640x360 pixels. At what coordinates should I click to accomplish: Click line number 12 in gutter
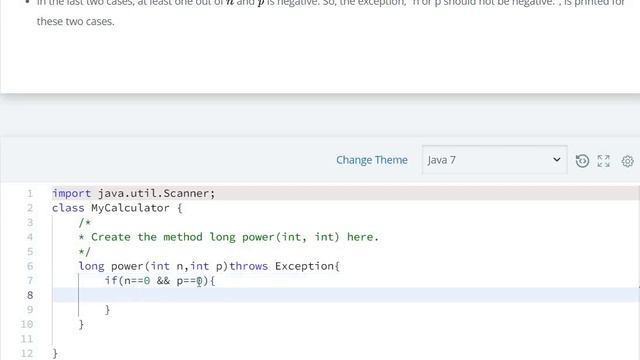pyautogui.click(x=27, y=353)
